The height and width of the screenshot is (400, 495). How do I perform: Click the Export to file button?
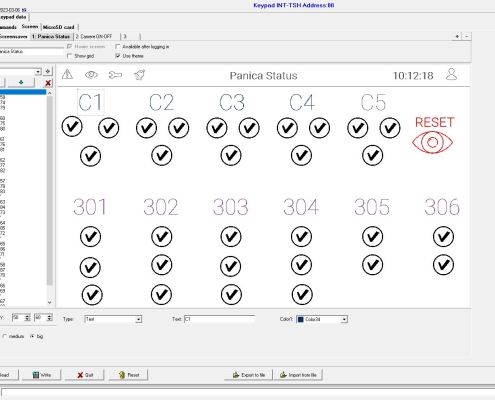click(x=249, y=375)
